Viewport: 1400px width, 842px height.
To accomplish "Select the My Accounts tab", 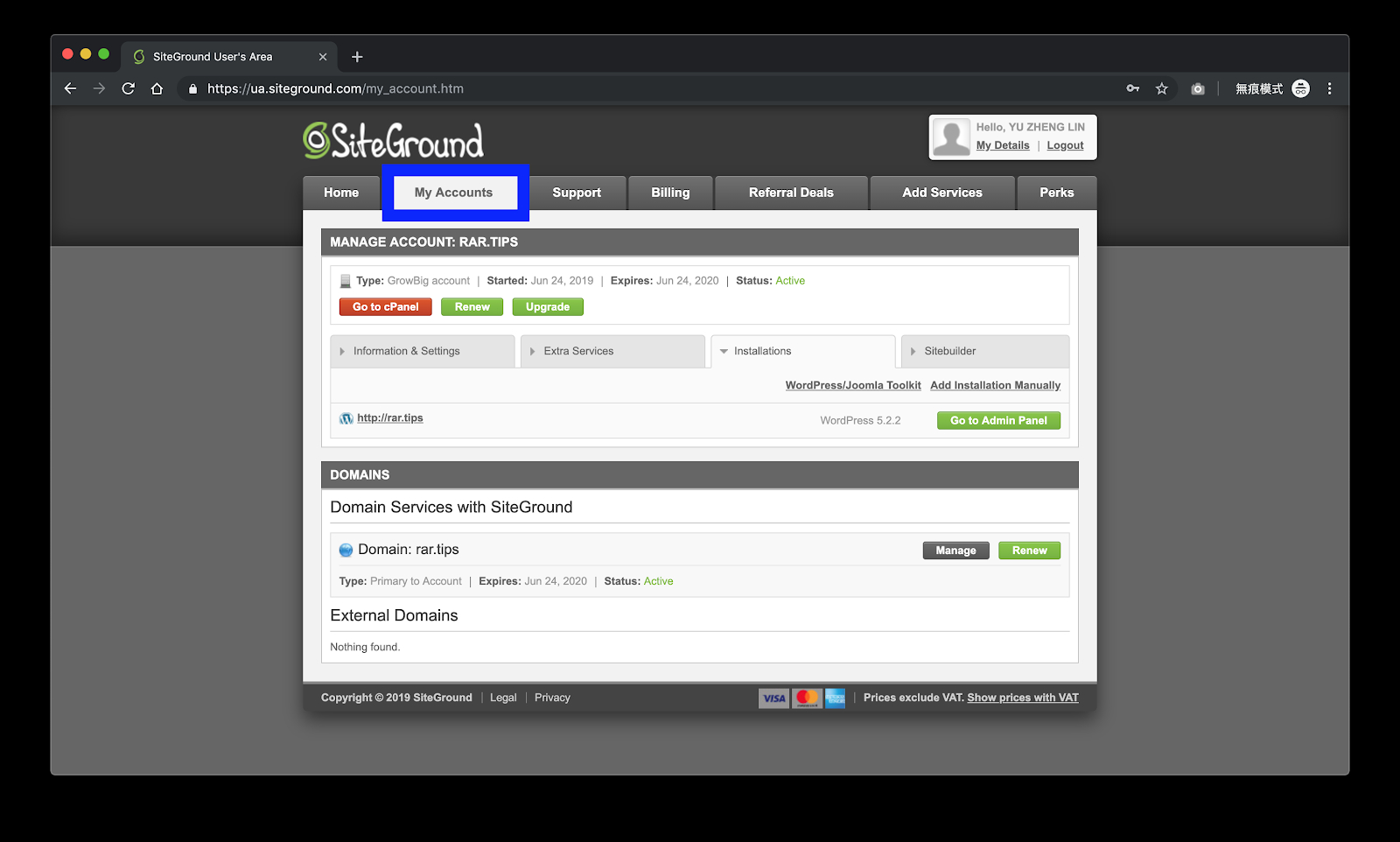I will tap(454, 193).
